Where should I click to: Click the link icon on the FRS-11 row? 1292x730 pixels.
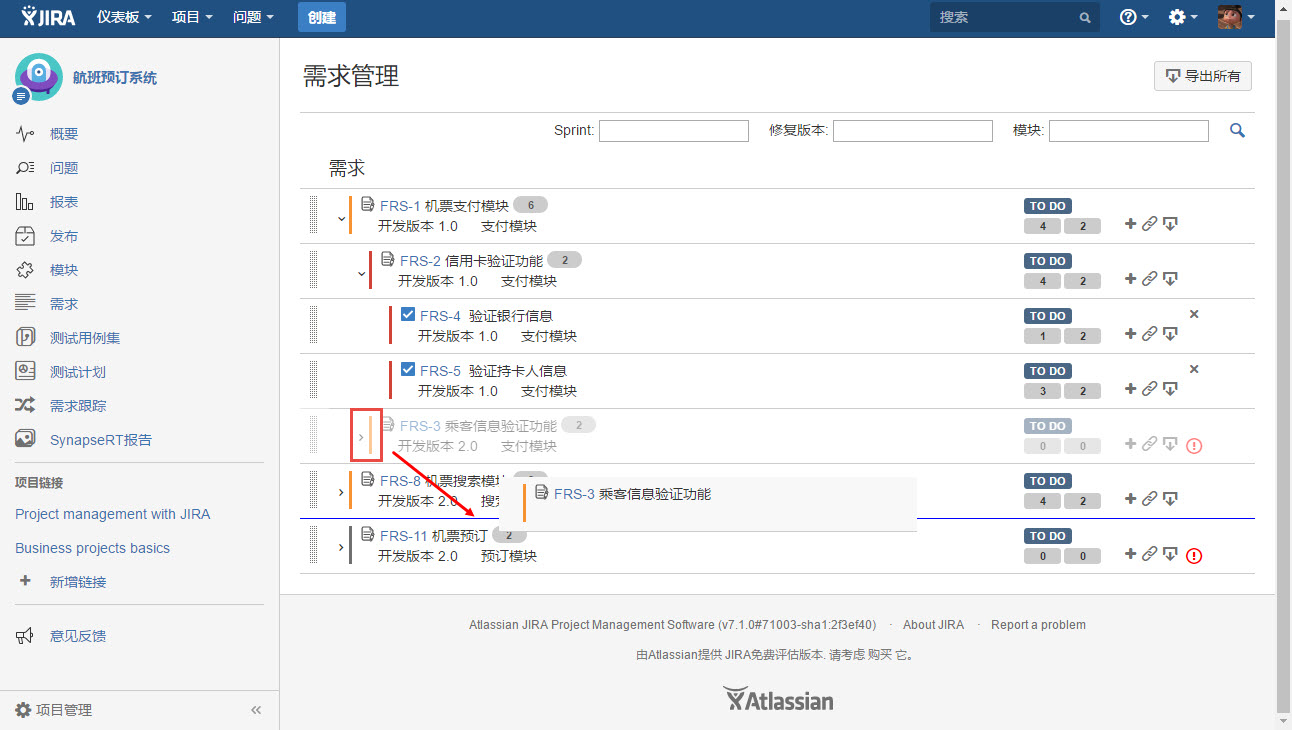tap(1149, 554)
